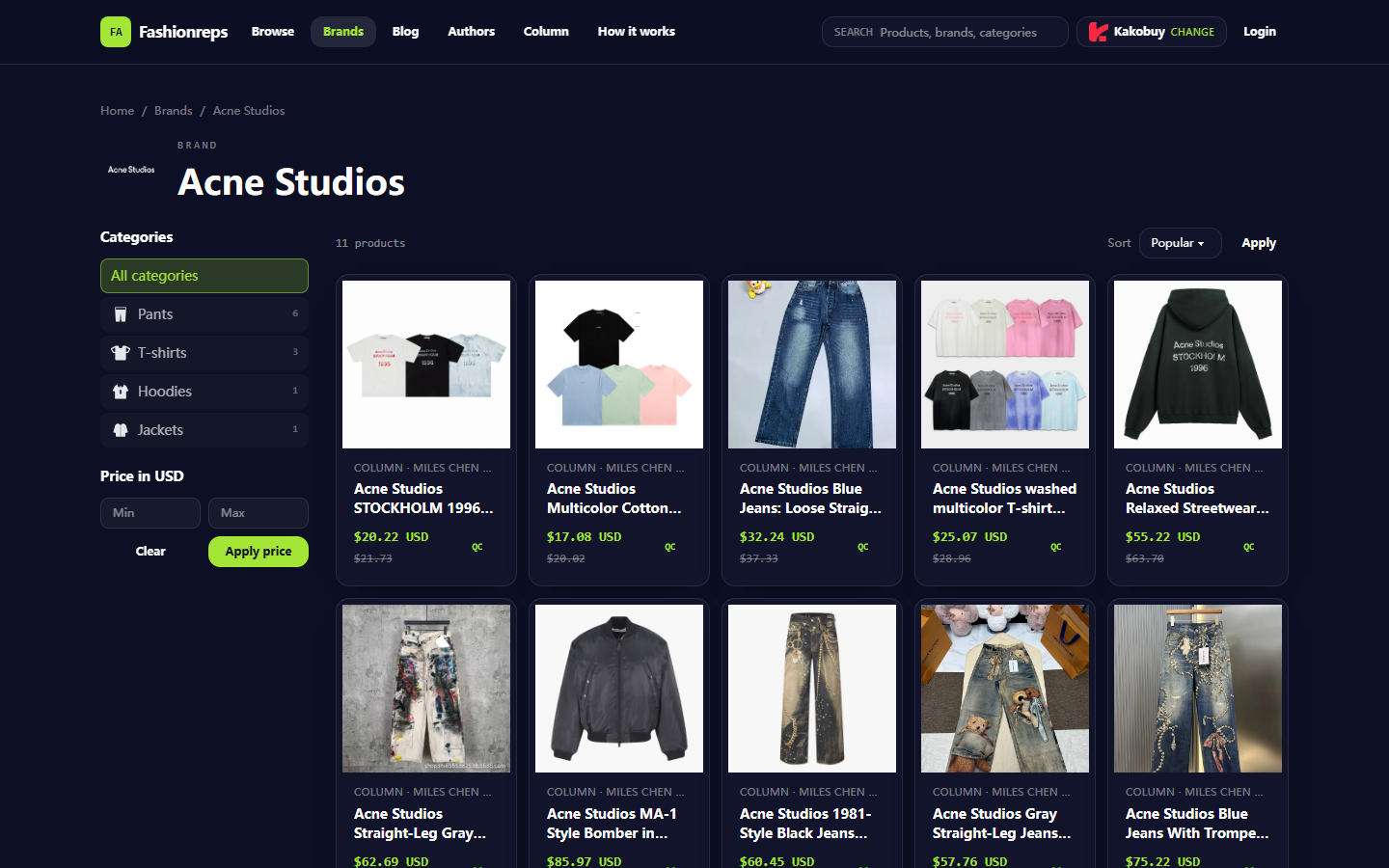
Task: Open the black hoodie product thumbnail
Action: pyautogui.click(x=1198, y=365)
